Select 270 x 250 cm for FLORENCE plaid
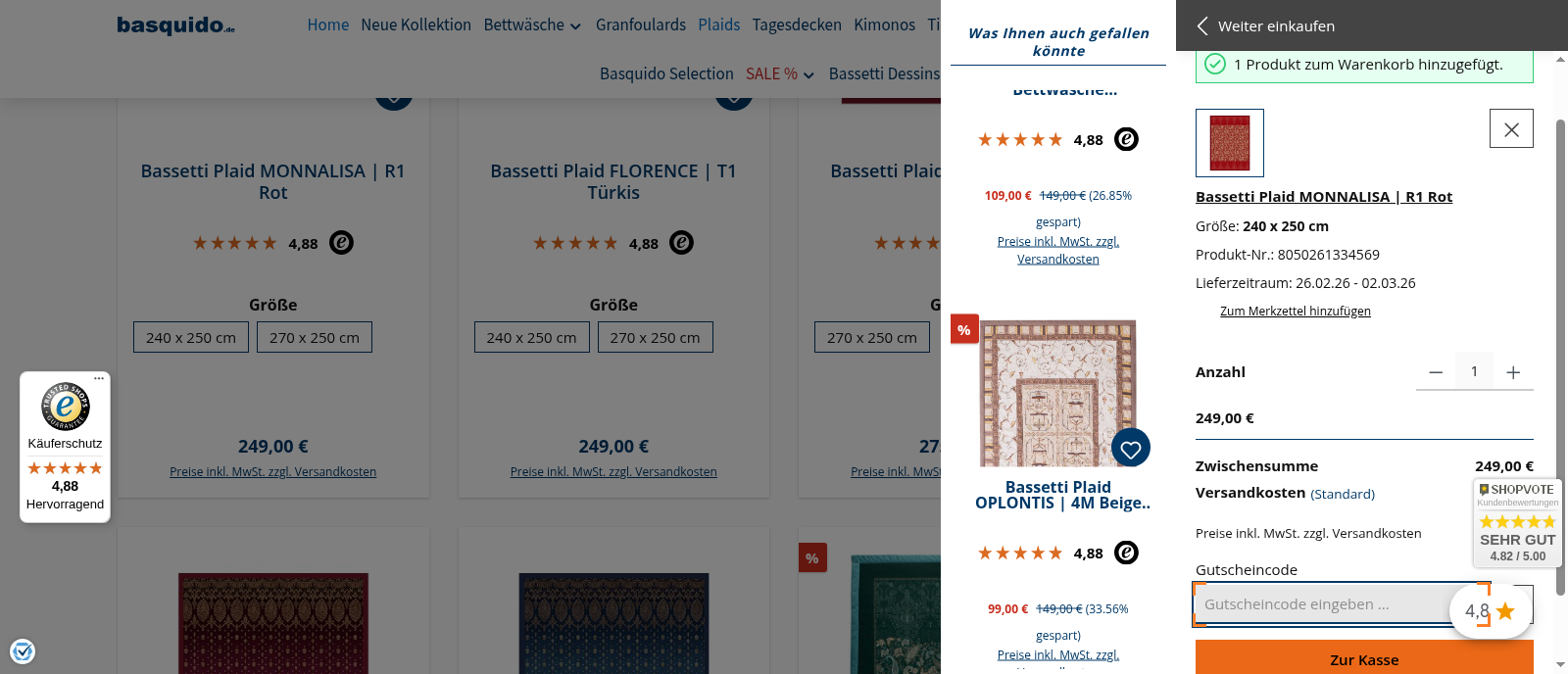1568x674 pixels. [x=655, y=337]
